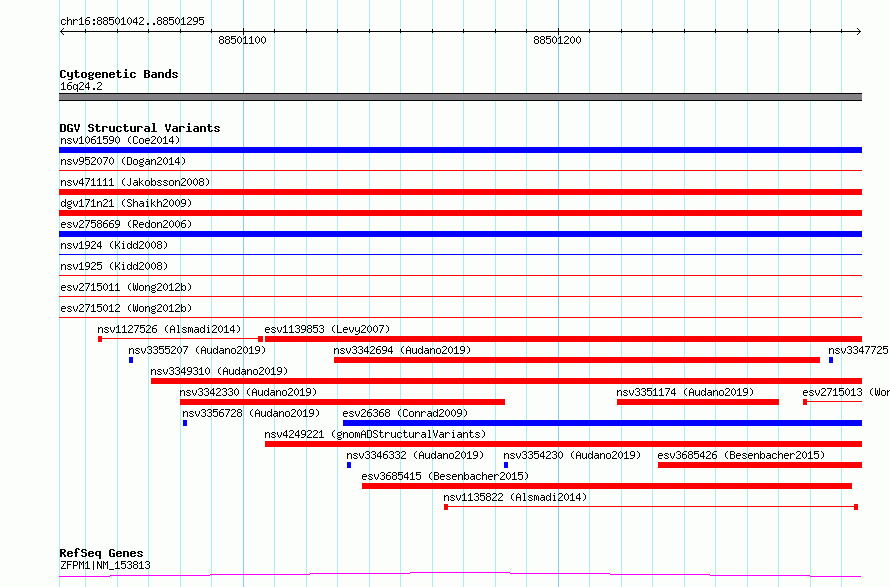The width and height of the screenshot is (890, 587).
Task: Click the ruler's right arrow end
Action: click(x=859, y=31)
